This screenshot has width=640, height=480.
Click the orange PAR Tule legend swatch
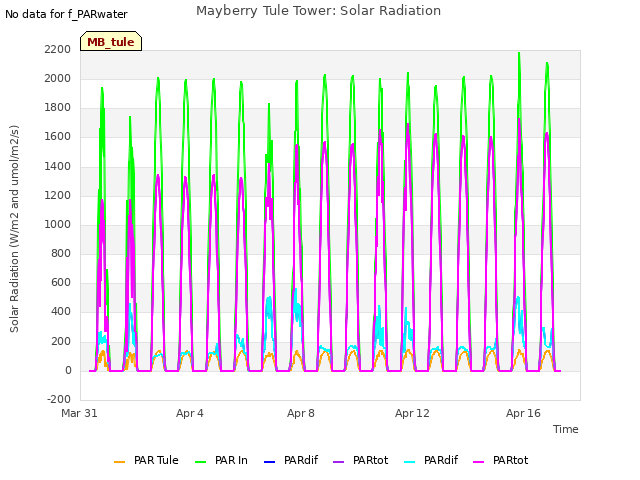pos(120,462)
